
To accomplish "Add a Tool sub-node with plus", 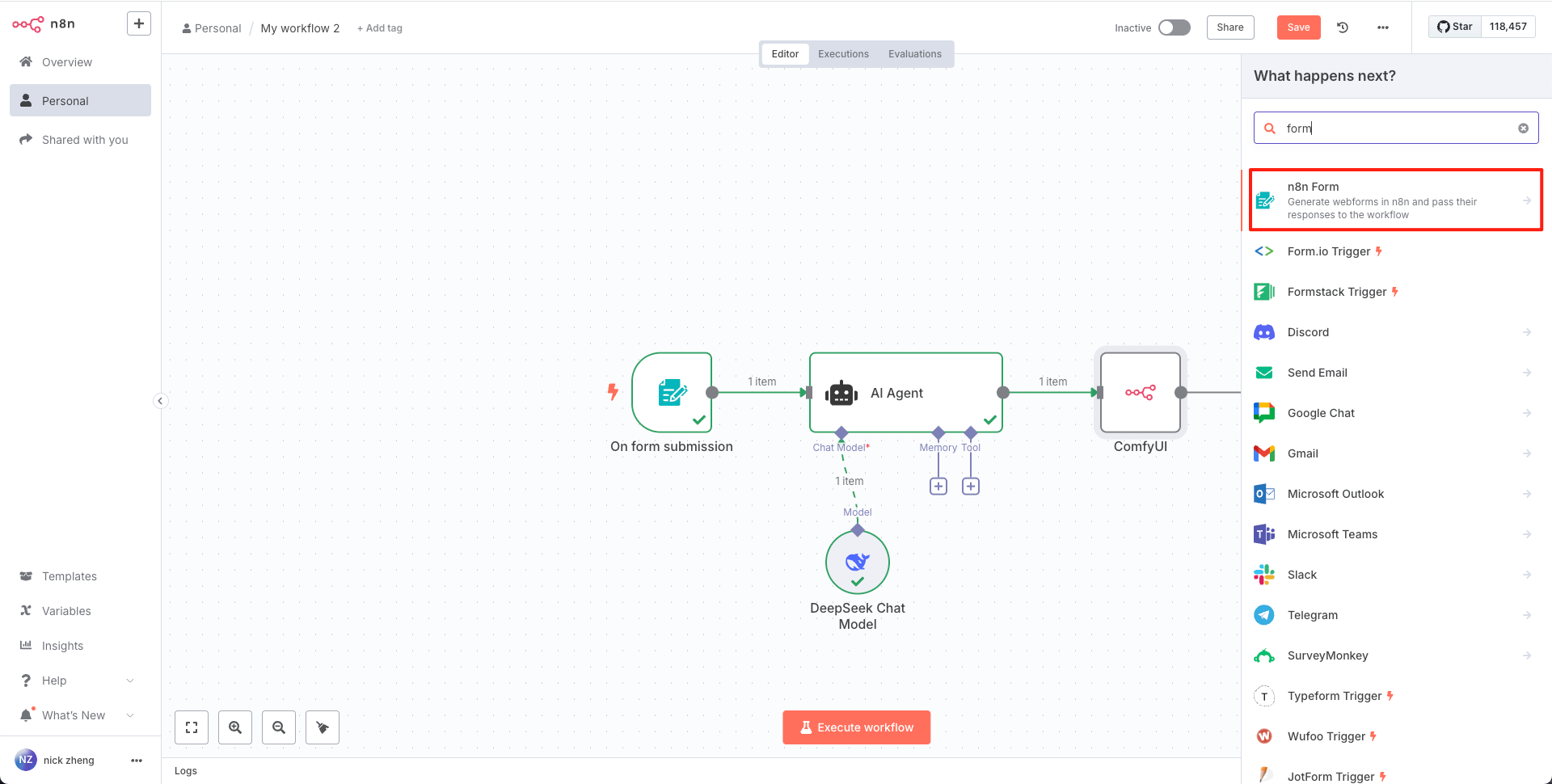I will 971,486.
